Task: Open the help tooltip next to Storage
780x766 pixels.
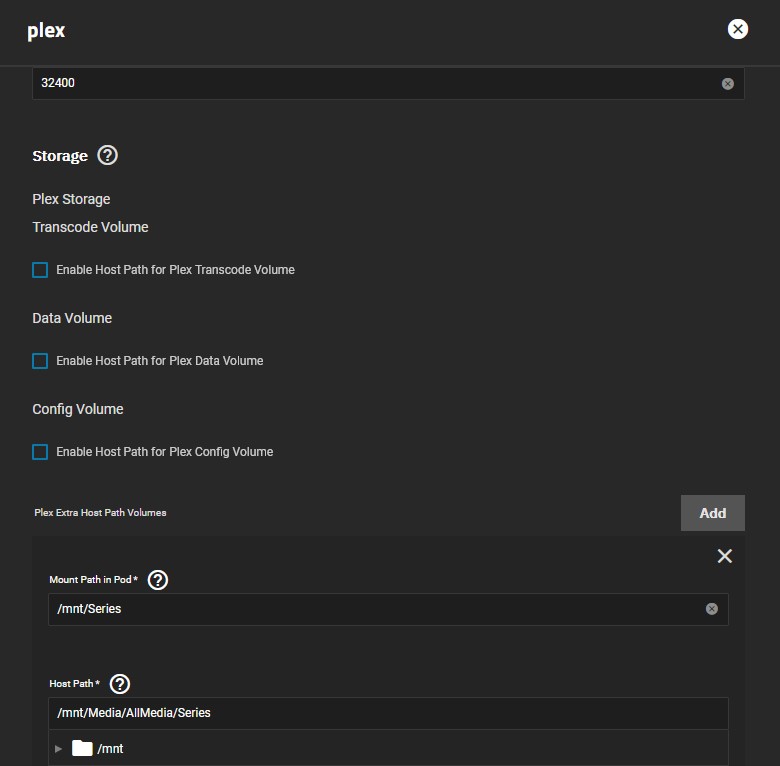Action: (x=107, y=155)
